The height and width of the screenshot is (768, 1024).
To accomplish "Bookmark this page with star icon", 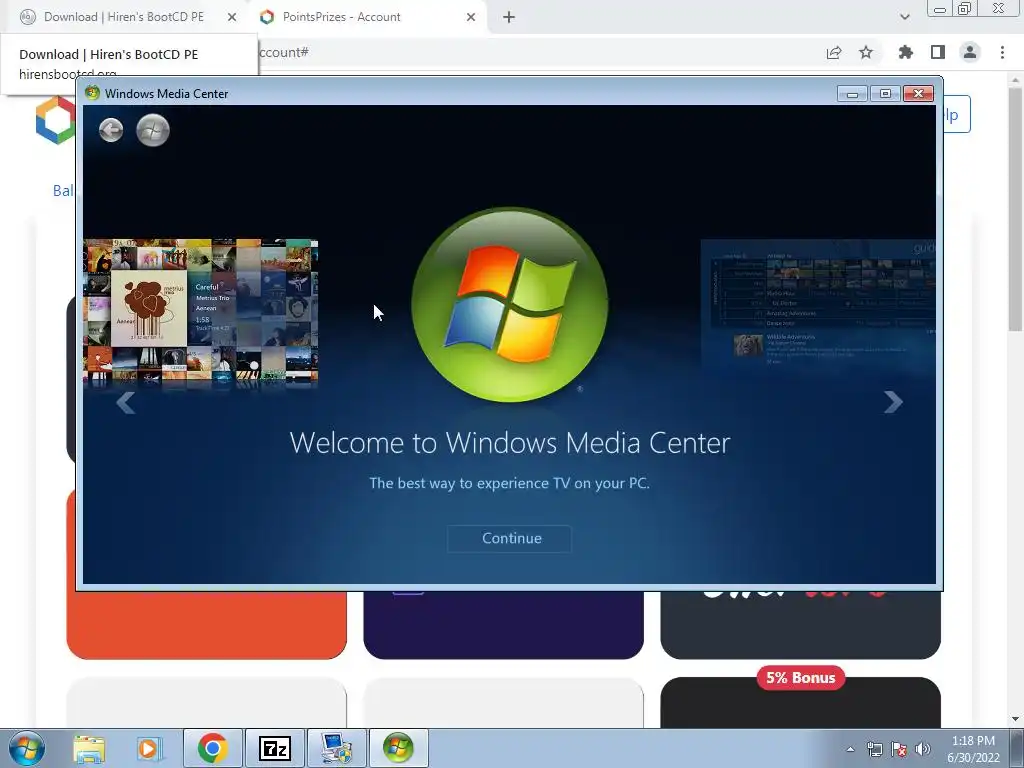I will (x=866, y=52).
